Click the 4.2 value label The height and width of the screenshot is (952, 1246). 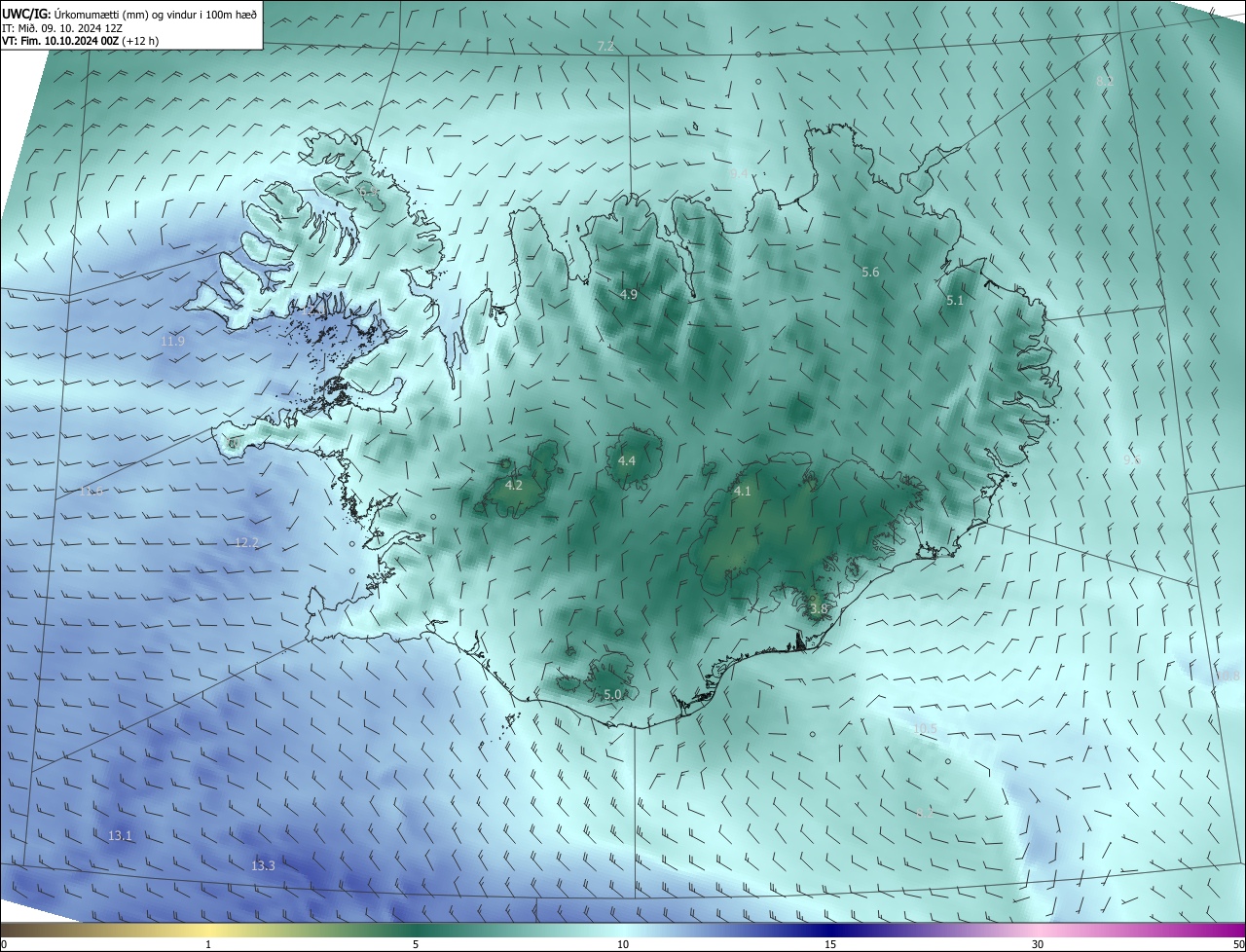click(514, 485)
